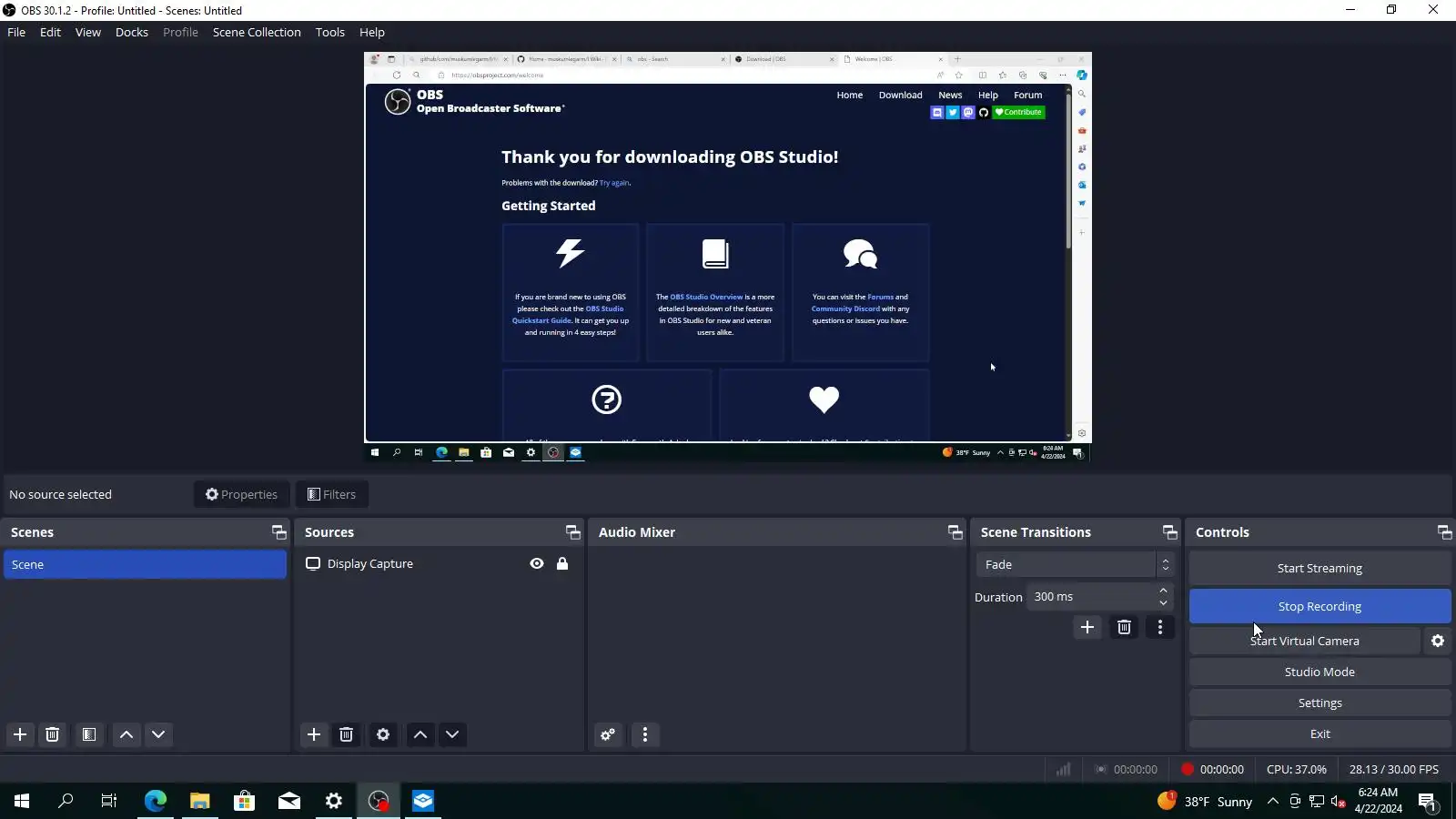This screenshot has height=819, width=1456.
Task: Open source Filters button
Action: (332, 495)
